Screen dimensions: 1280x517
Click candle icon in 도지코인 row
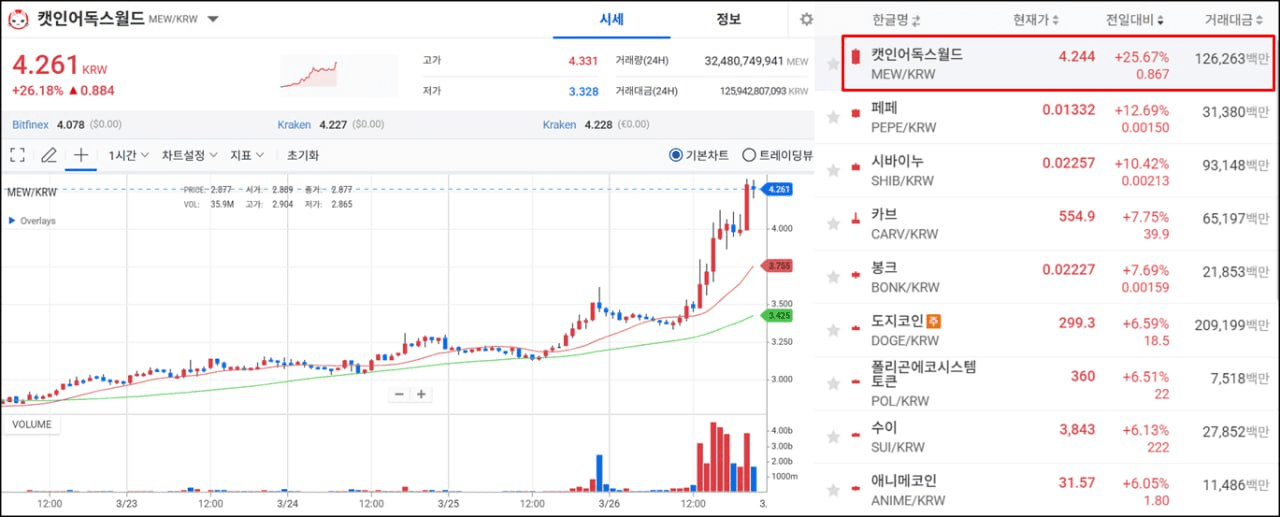(x=855, y=326)
